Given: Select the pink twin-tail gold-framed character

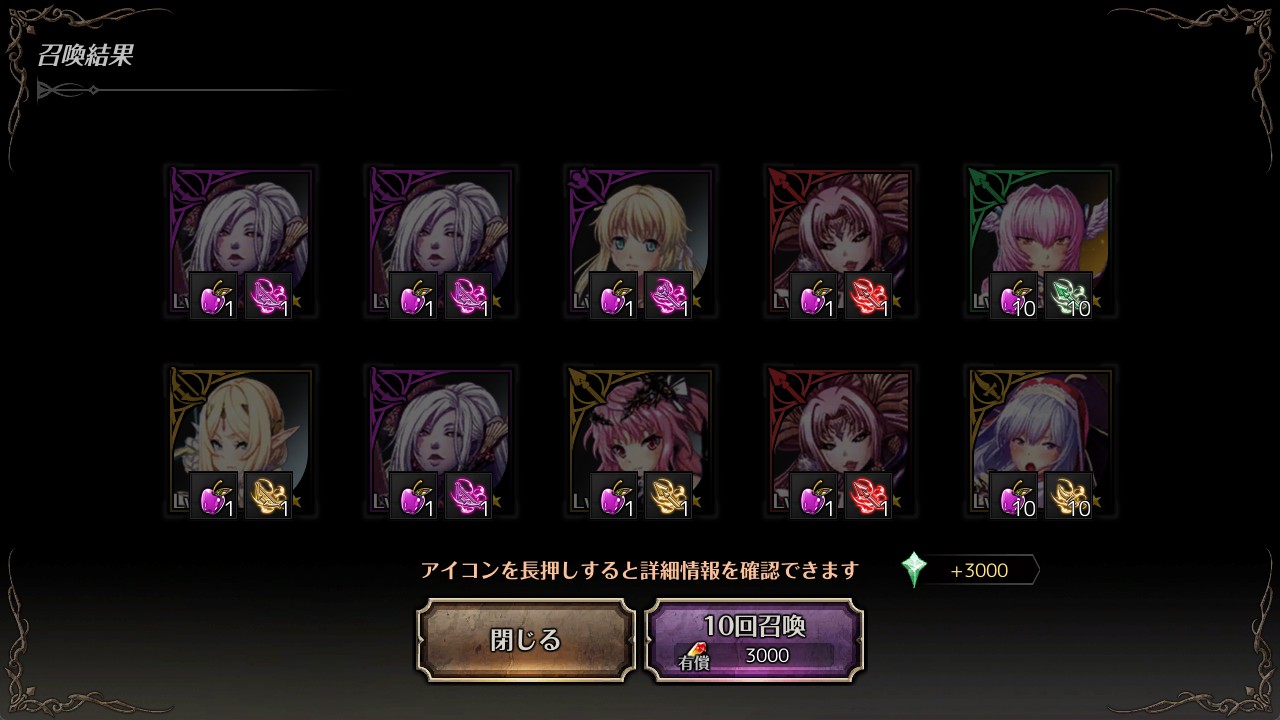Looking at the screenshot, I should [640, 442].
